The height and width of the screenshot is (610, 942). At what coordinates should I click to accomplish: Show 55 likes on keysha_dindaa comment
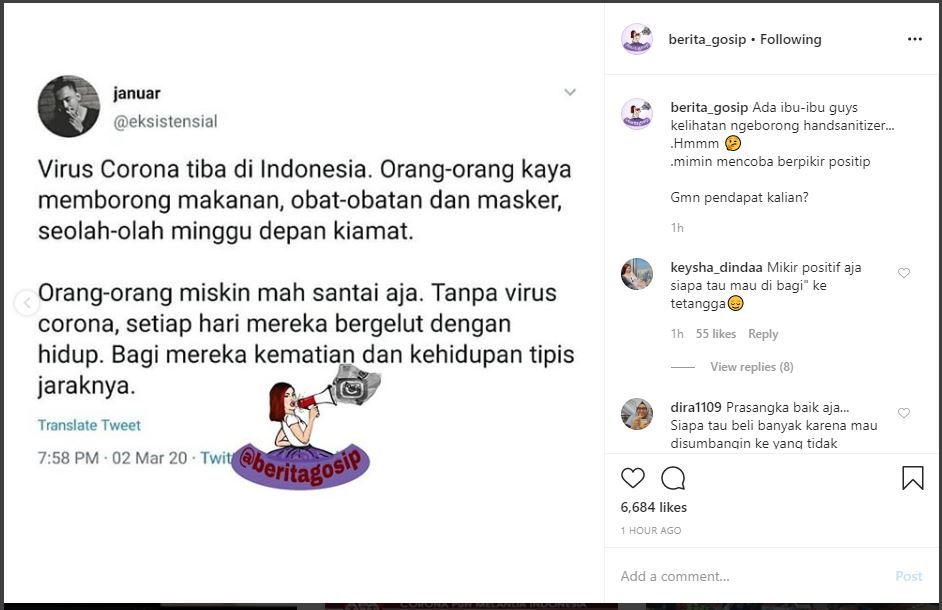click(716, 334)
